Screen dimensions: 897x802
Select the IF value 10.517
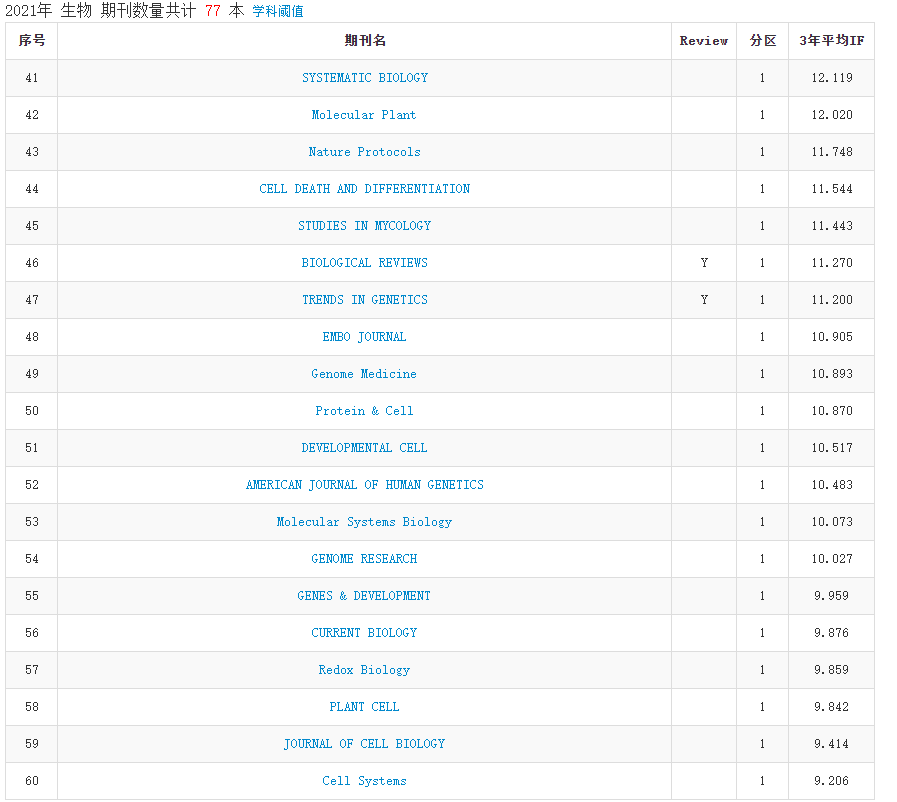pyautogui.click(x=832, y=448)
